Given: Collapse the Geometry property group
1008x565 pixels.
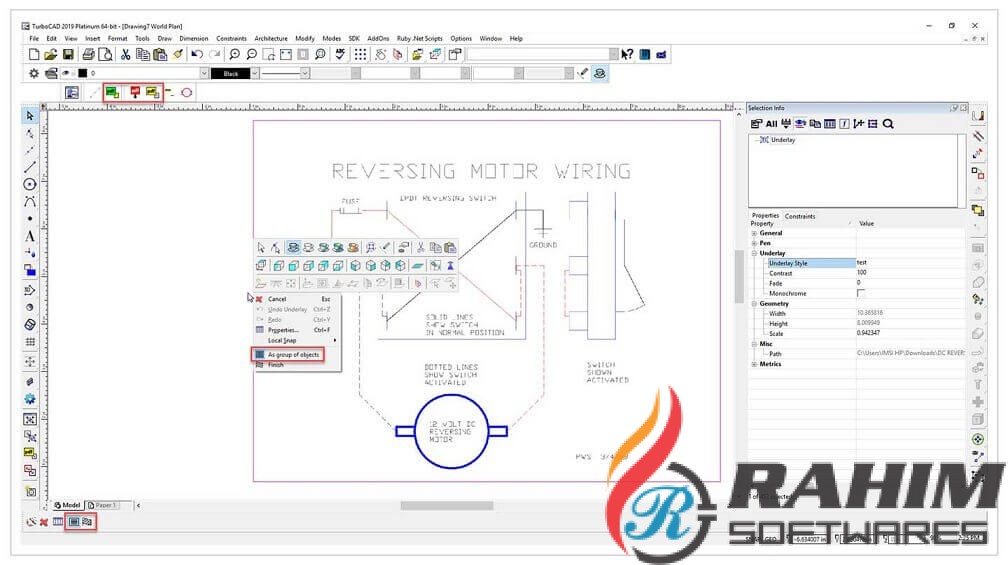Looking at the screenshot, I should click(755, 303).
